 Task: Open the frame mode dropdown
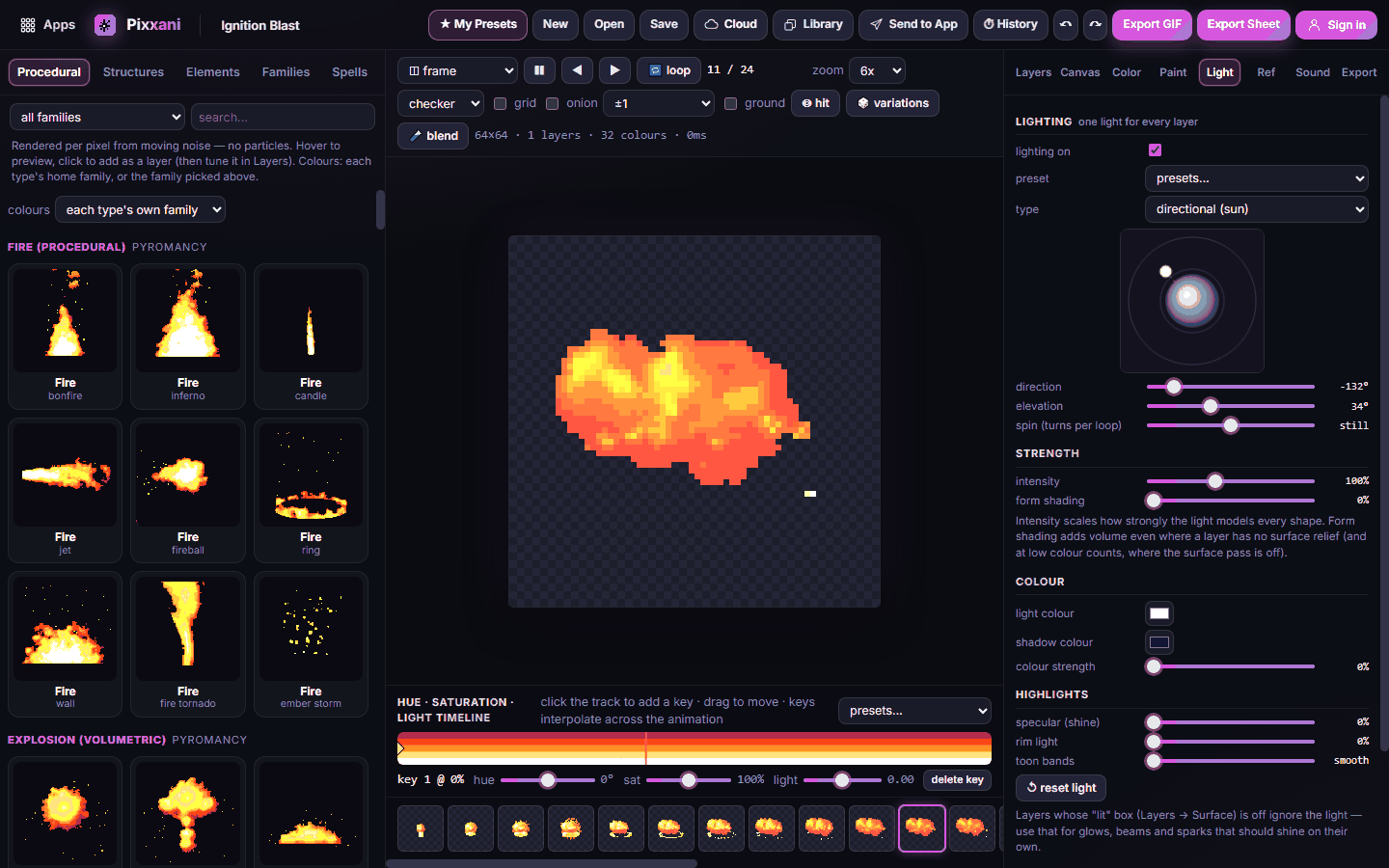point(458,70)
